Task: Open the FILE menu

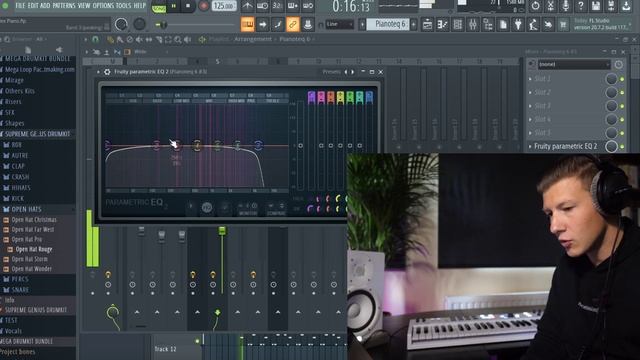Action: pyautogui.click(x=20, y=6)
